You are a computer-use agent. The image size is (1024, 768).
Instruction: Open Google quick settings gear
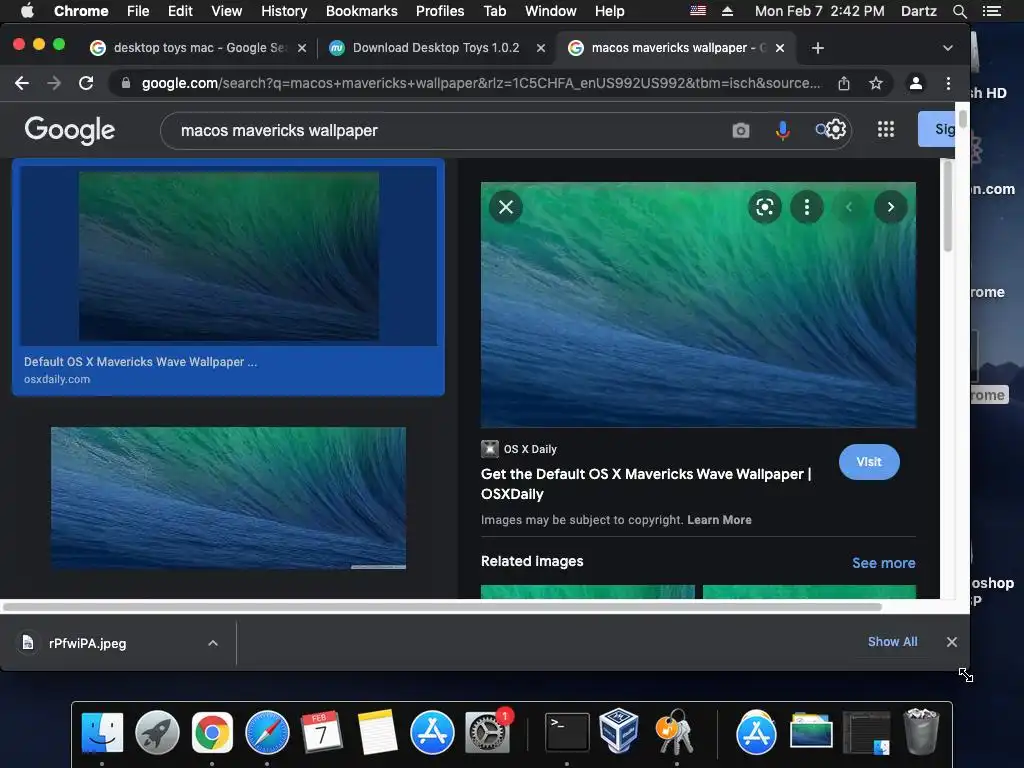[x=835, y=129]
